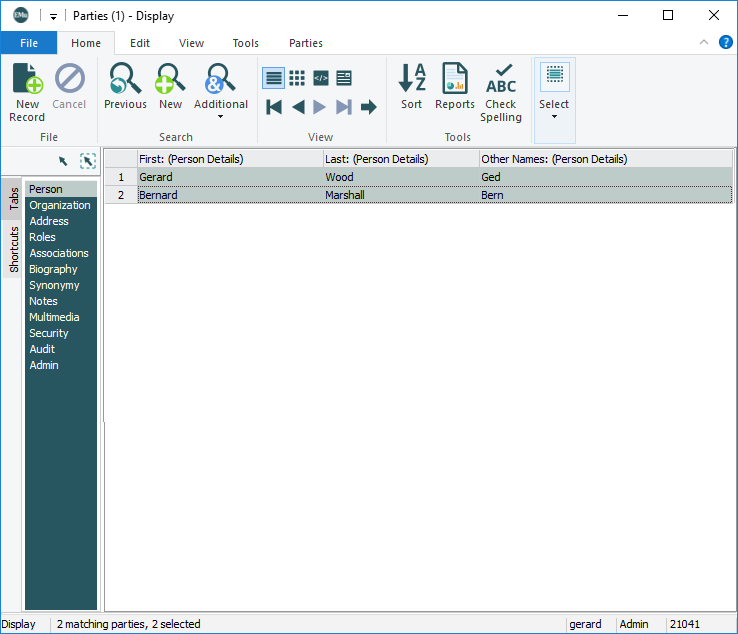Switch to list view mode
Viewport: 738px width, 634px height.
pyautogui.click(x=273, y=78)
